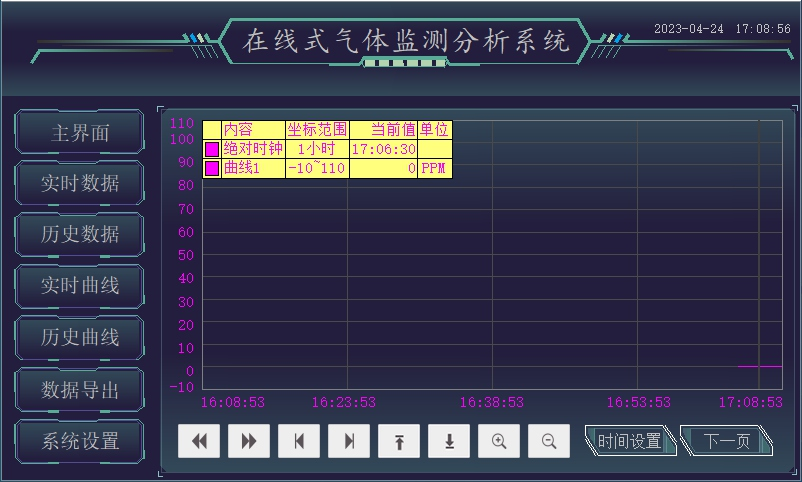Select 历史曲线 in the sidebar
802x482 pixels.
tap(80, 337)
